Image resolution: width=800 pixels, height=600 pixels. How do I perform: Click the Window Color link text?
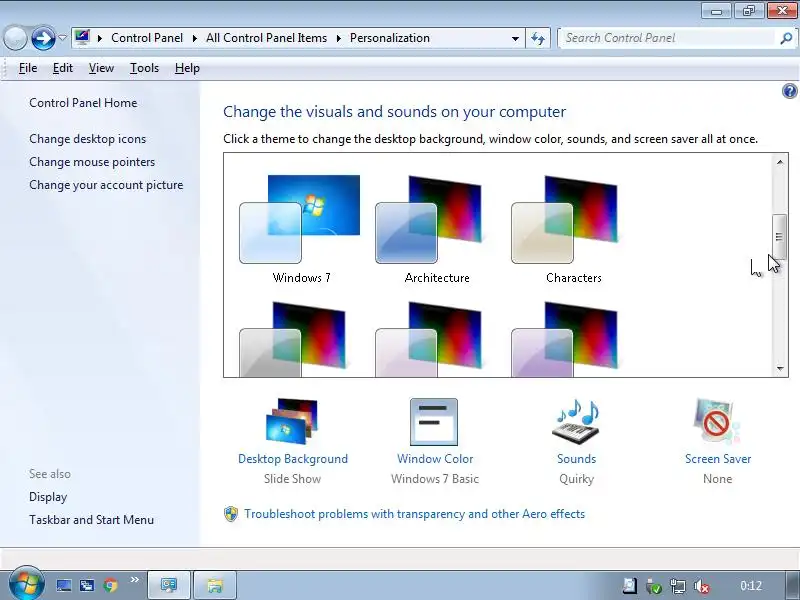point(435,459)
